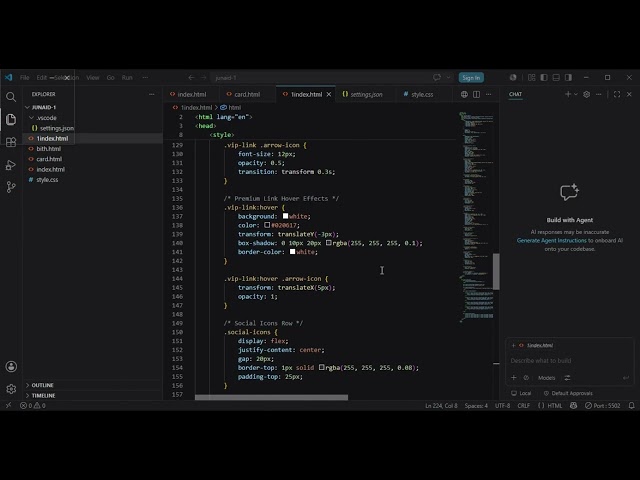This screenshot has height=480, width=640.
Task: Open the Local session target dropdown
Action: point(521,393)
